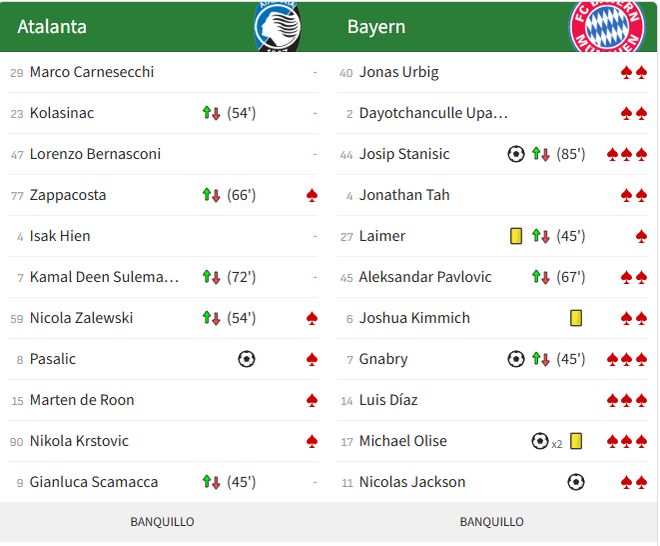
Task: Click Laimer's yellow card icon
Action: point(516,236)
